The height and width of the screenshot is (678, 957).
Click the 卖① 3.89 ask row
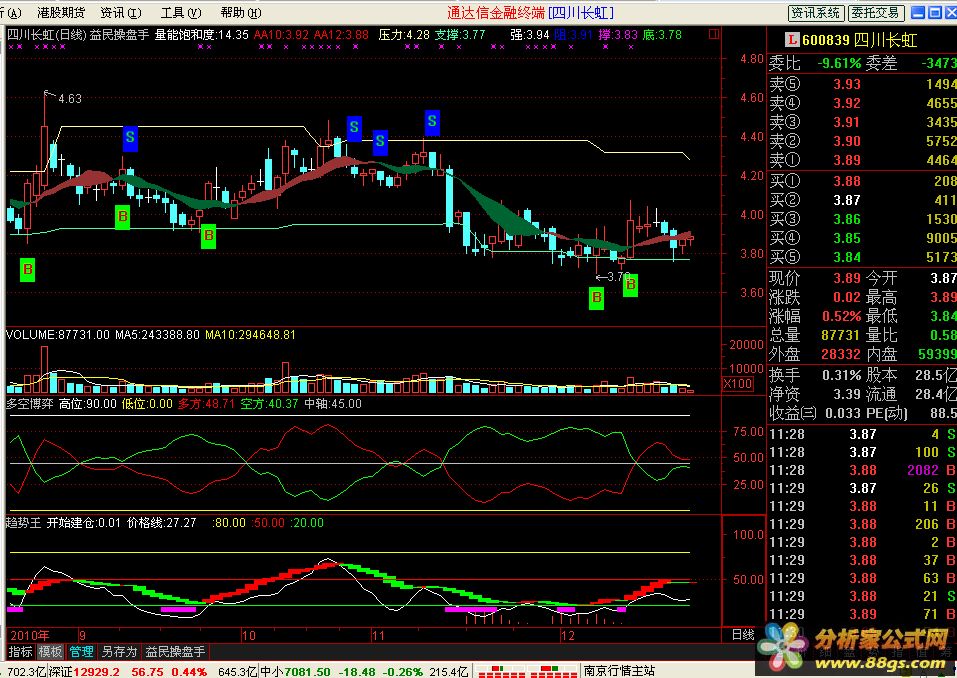[x=862, y=160]
